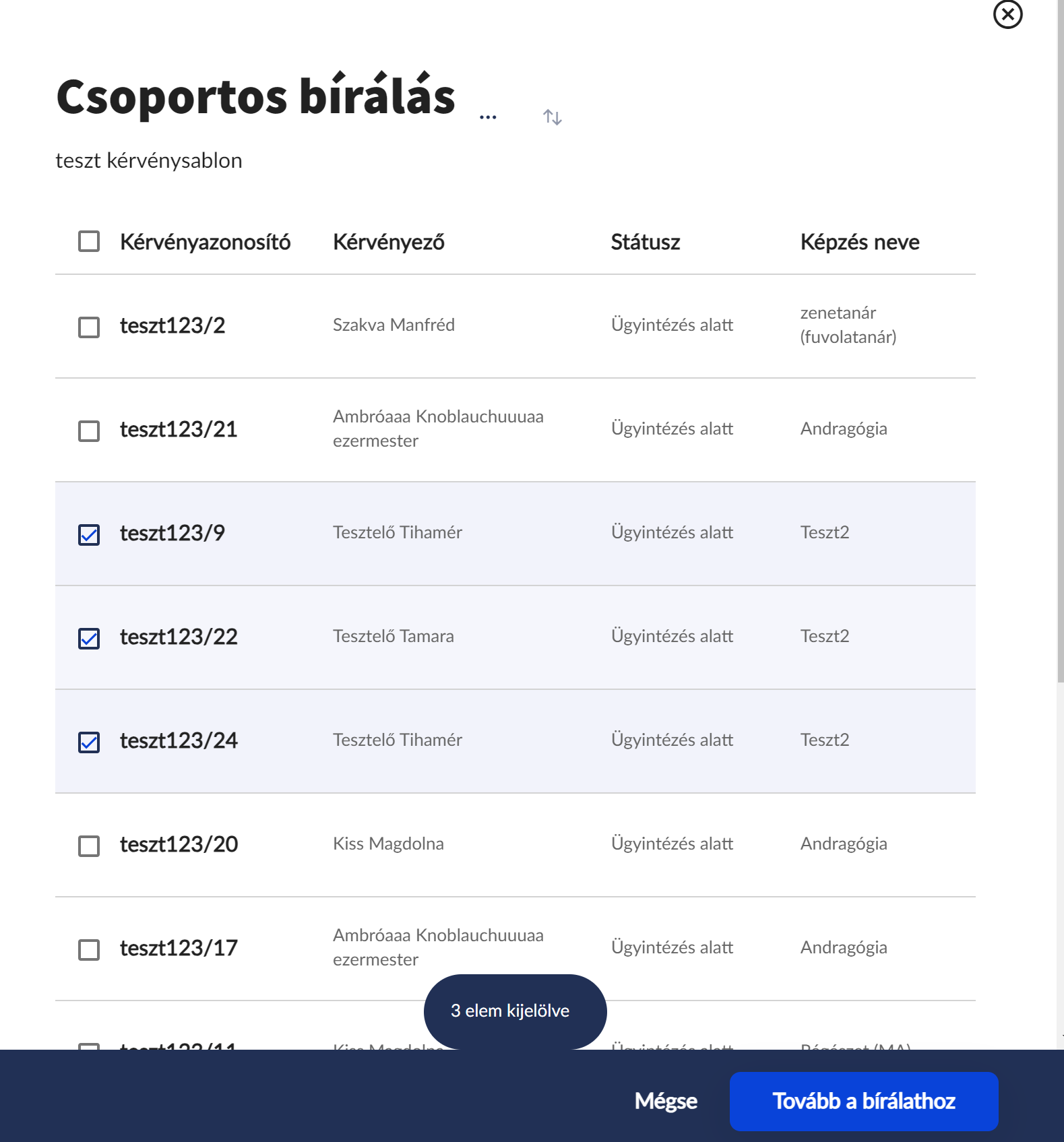Toggle the select-all header checkbox
The width and height of the screenshot is (1064, 1142).
click(x=89, y=241)
